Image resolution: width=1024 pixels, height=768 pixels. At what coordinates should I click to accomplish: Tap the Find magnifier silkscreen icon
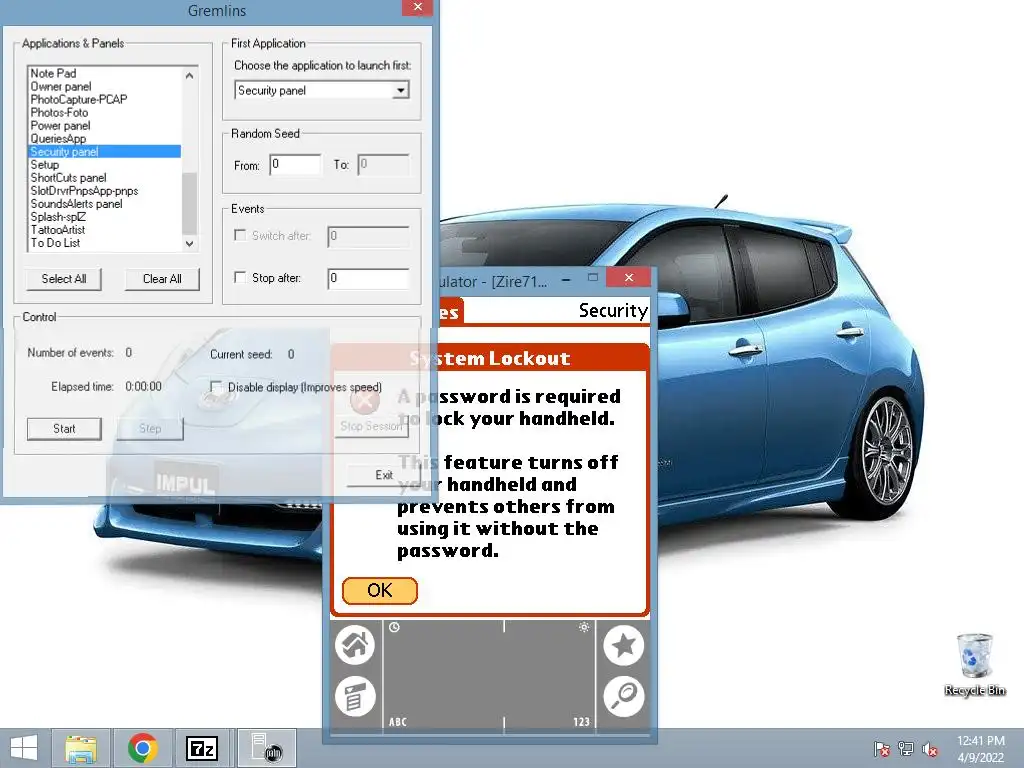pos(624,696)
